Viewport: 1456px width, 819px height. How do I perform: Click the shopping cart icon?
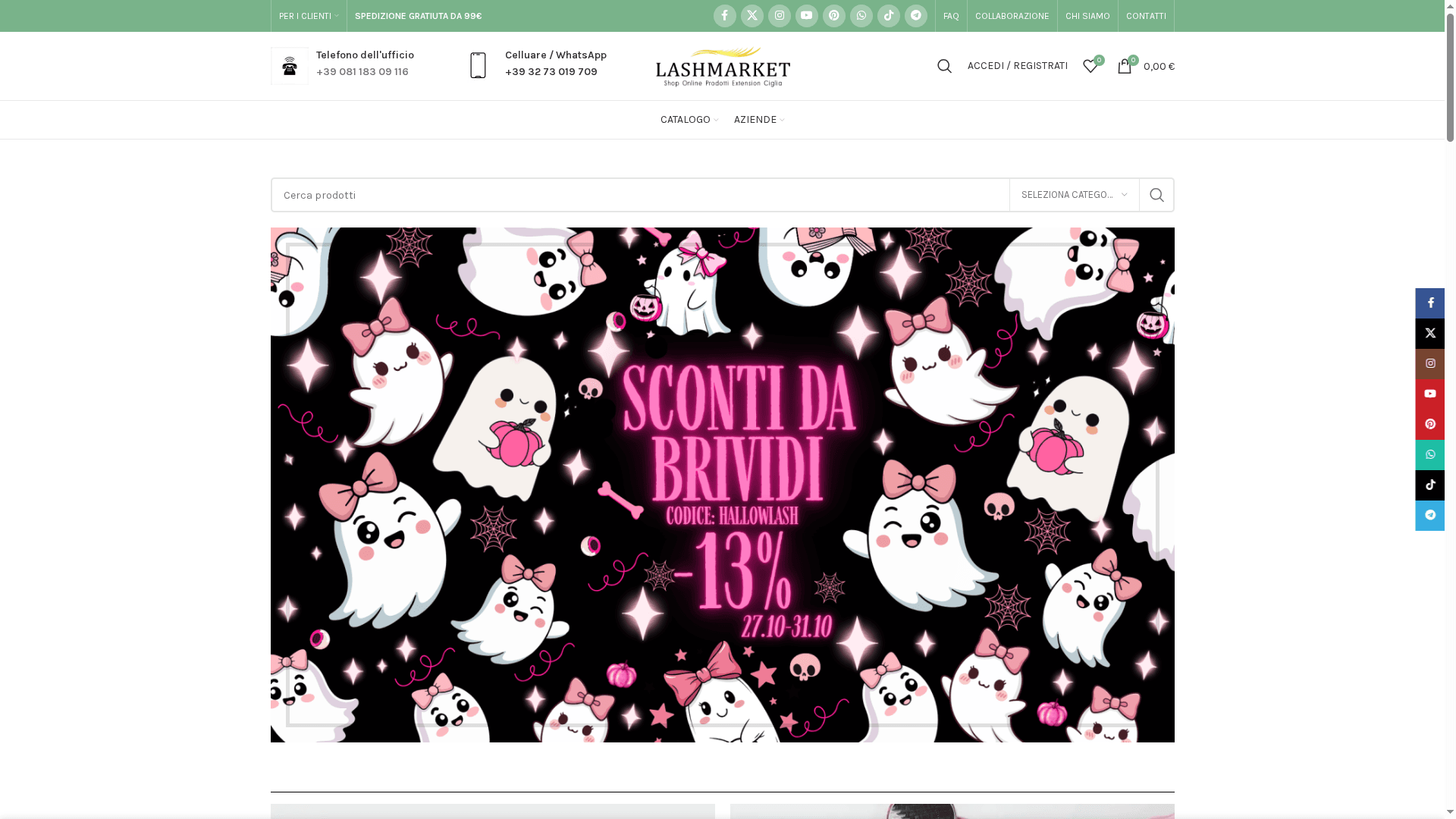tap(1125, 66)
